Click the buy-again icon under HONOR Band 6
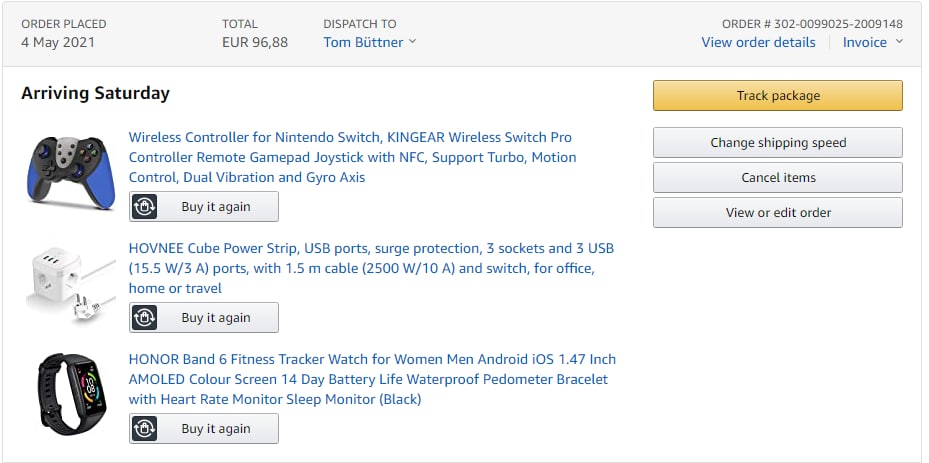Image resolution: width=929 pixels, height=463 pixels. [146, 429]
